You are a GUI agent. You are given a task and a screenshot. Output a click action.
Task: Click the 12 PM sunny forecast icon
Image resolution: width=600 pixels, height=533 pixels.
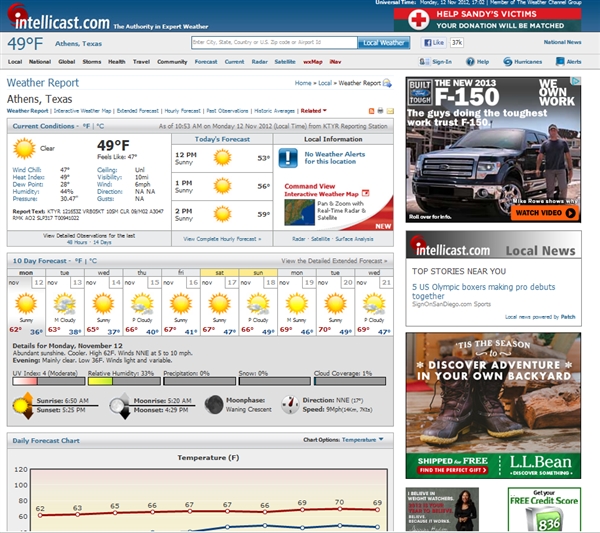(x=222, y=157)
